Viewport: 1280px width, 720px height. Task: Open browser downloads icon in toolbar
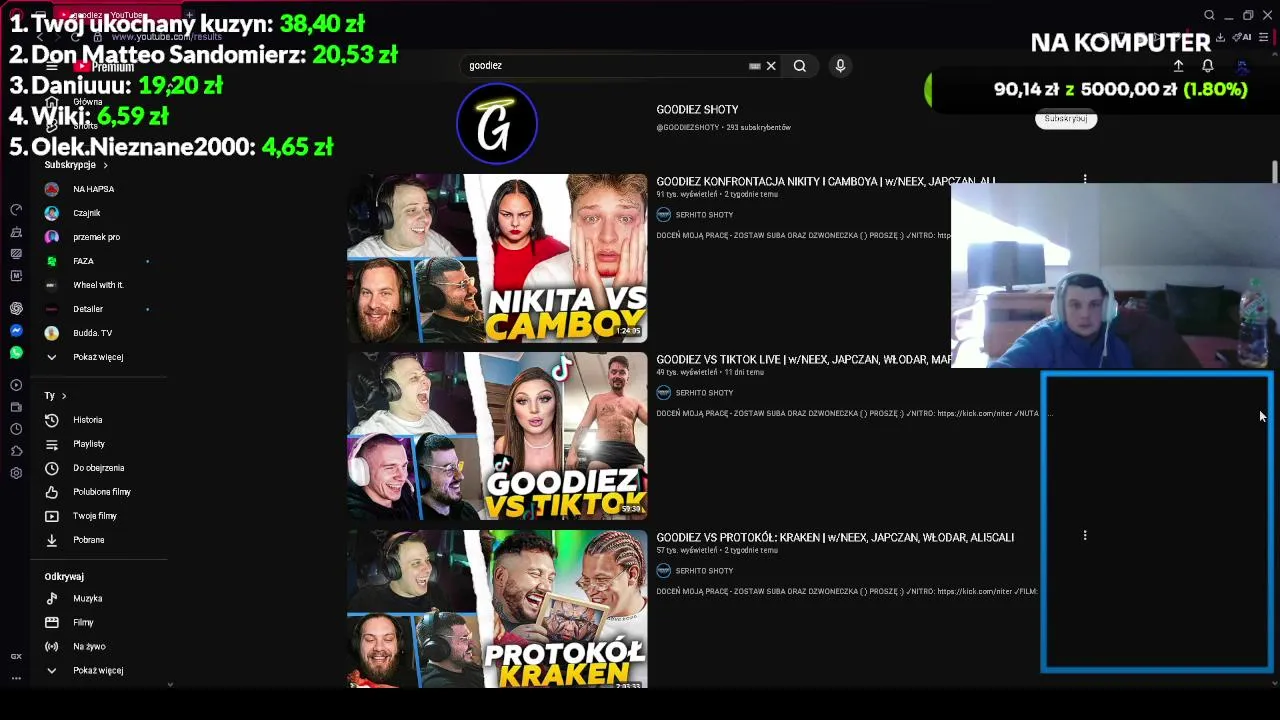(x=1220, y=37)
